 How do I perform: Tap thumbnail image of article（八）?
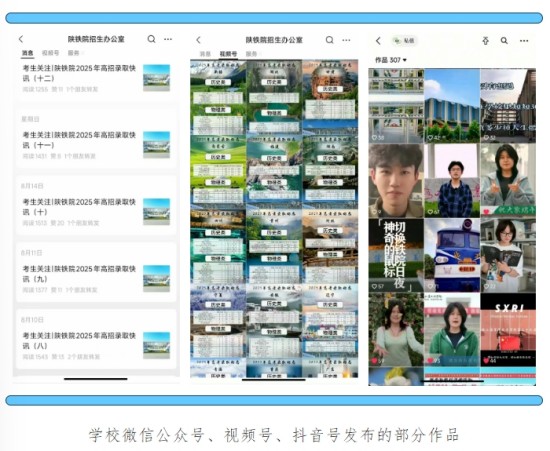click(156, 345)
